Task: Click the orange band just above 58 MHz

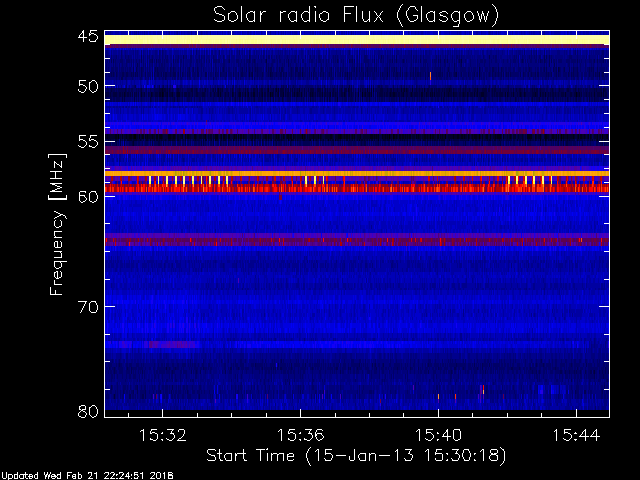Action: 357,174
